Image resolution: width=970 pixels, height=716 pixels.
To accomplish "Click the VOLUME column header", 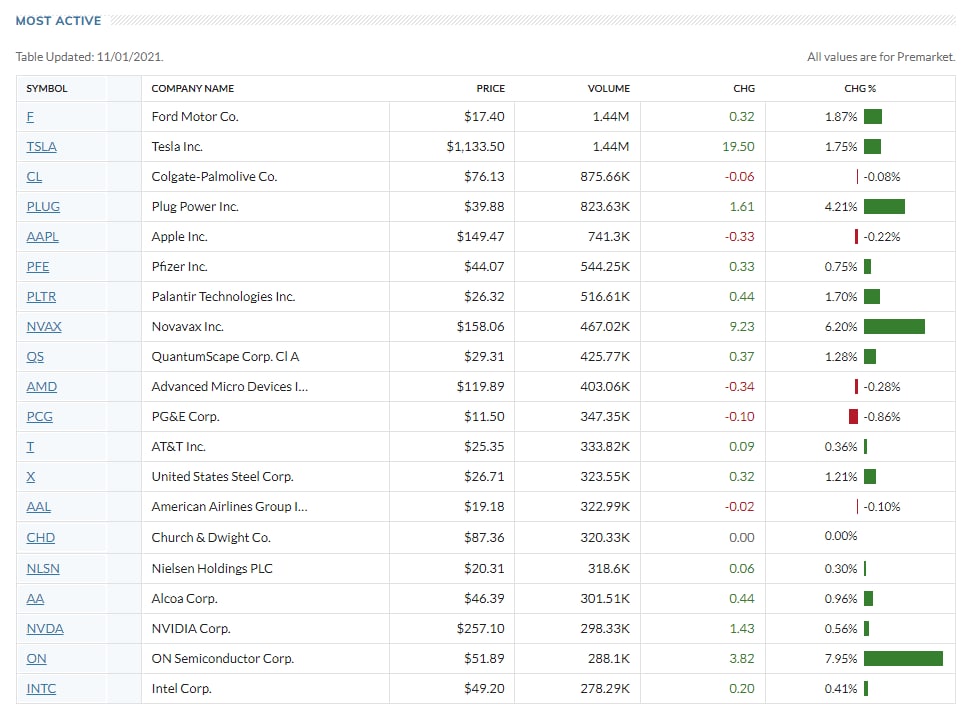I will [609, 88].
